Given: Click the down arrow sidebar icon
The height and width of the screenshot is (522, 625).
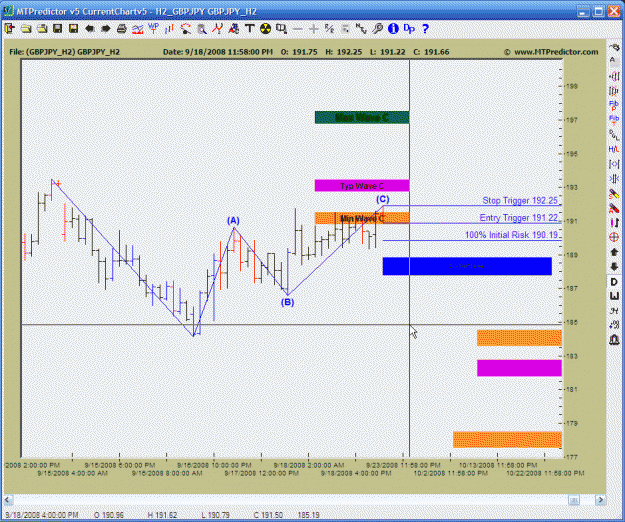Looking at the screenshot, I should (x=614, y=267).
